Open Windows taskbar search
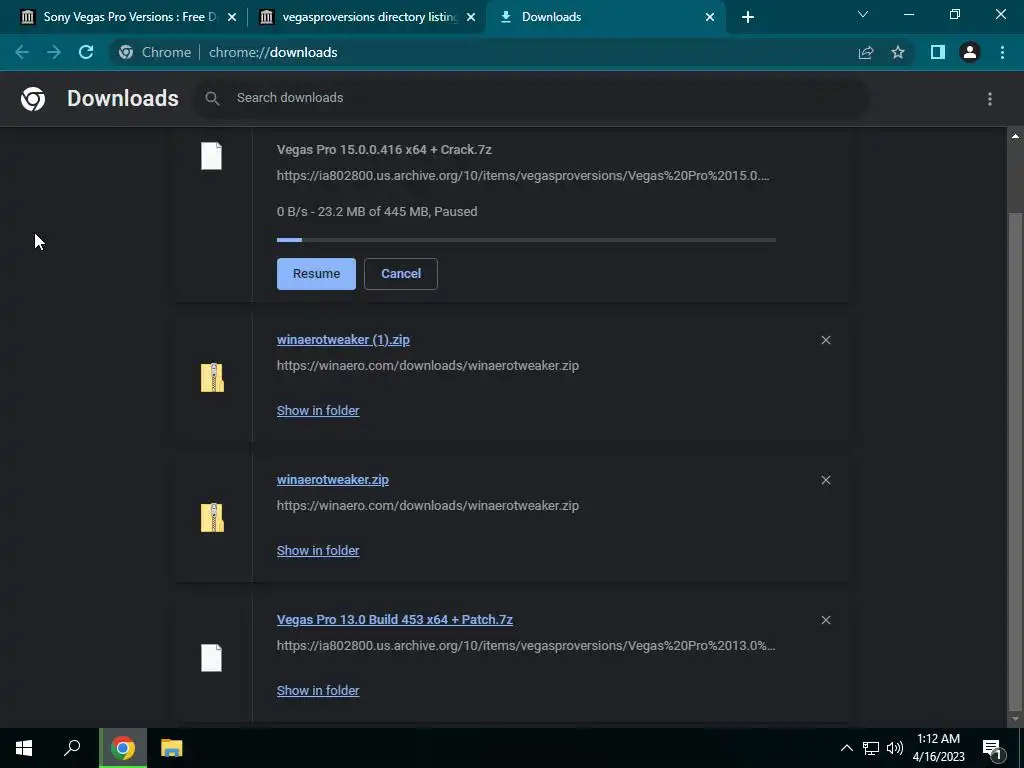The width and height of the screenshot is (1024, 768). (72, 748)
